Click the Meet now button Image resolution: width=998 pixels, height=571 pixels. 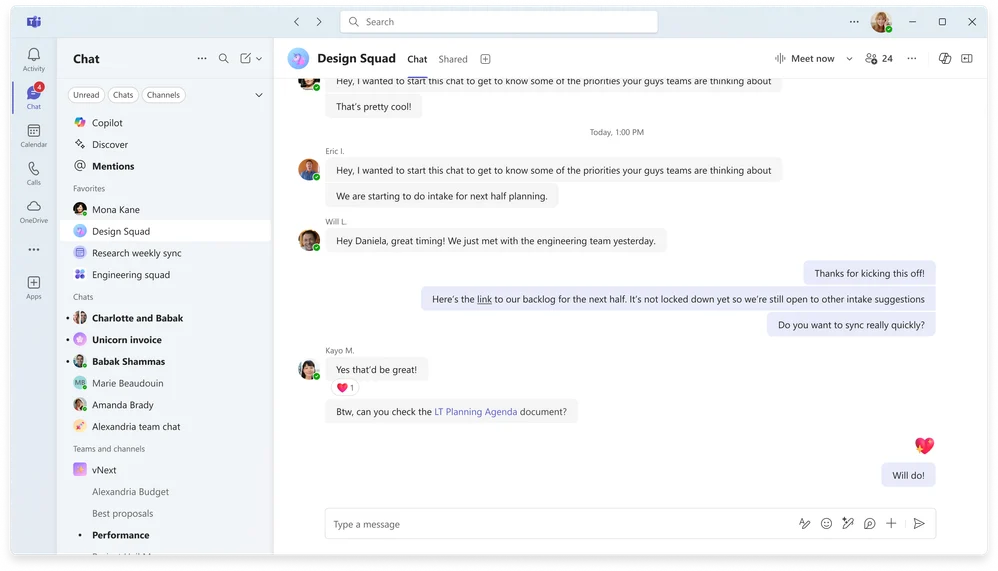(x=805, y=59)
